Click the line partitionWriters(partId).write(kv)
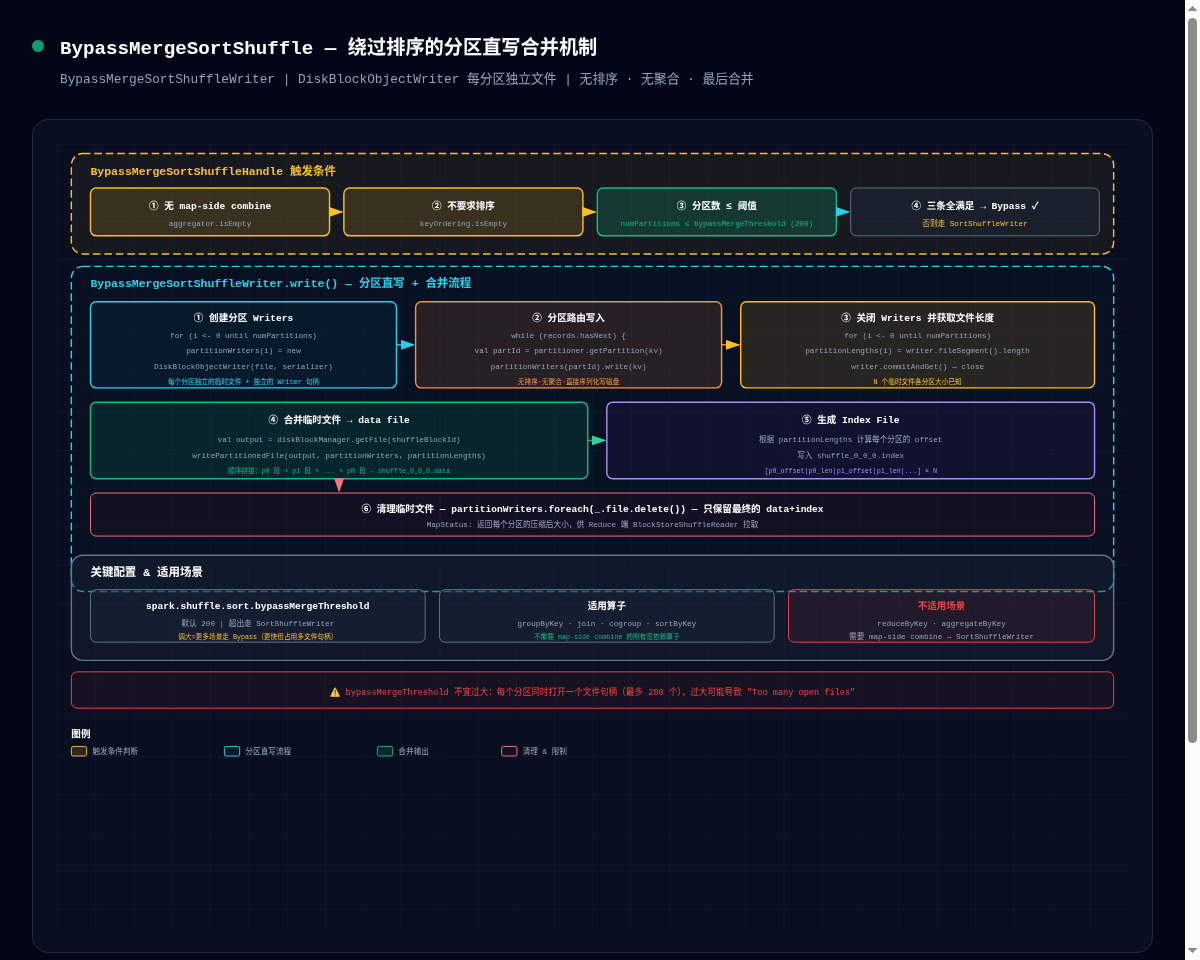 pos(568,367)
